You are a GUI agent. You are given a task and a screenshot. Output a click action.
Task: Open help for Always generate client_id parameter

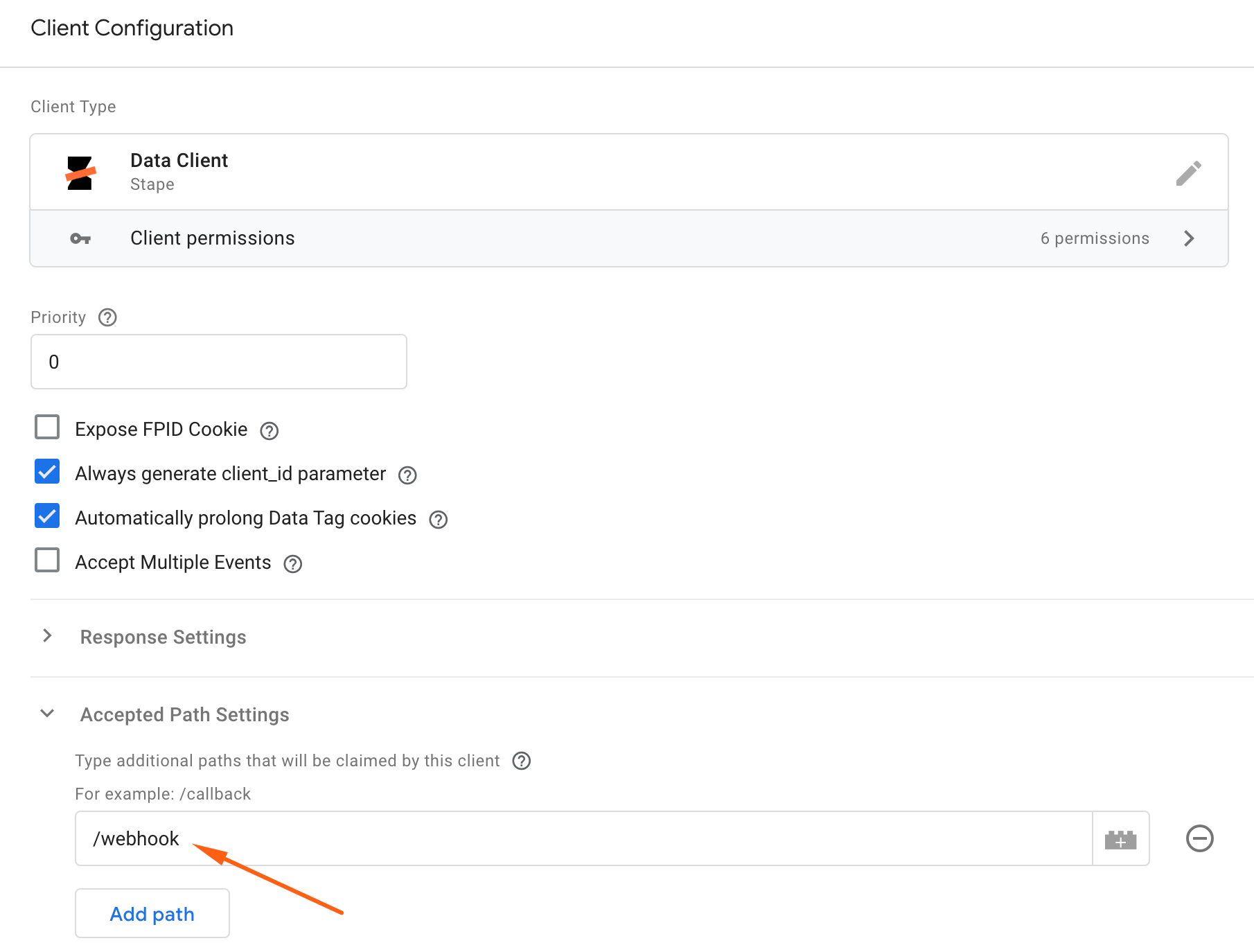coord(407,475)
